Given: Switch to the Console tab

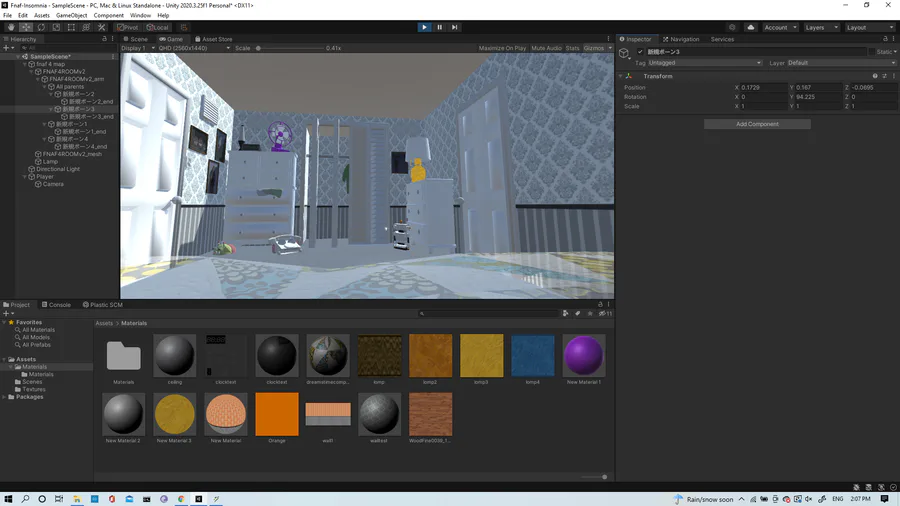Looking at the screenshot, I should (56, 305).
